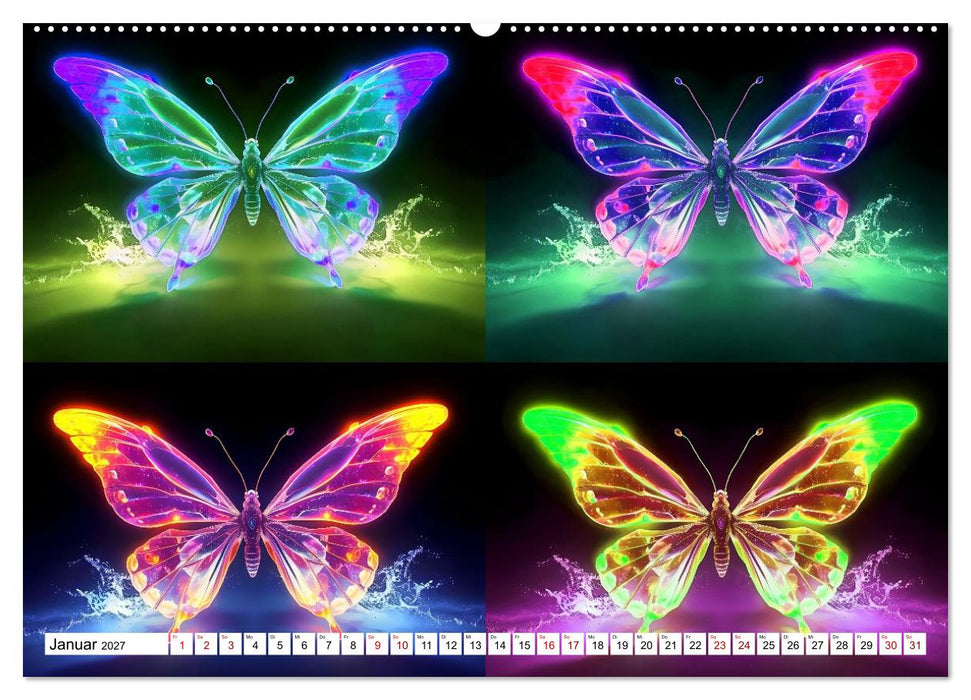Click day 8 in the date row
Screen dimensions: 971x700
(x=352, y=644)
